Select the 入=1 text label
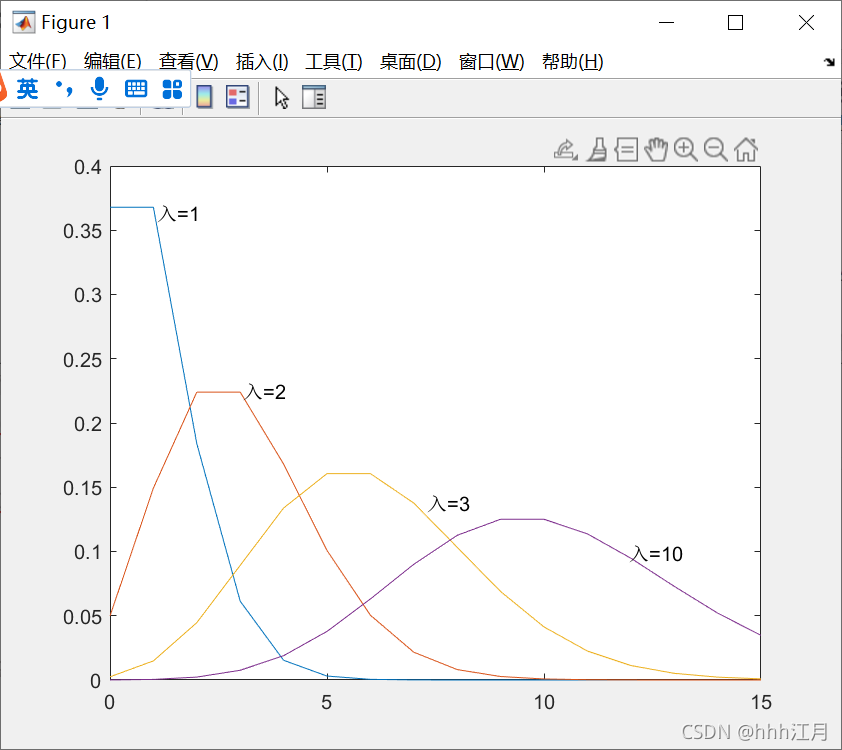 (179, 214)
